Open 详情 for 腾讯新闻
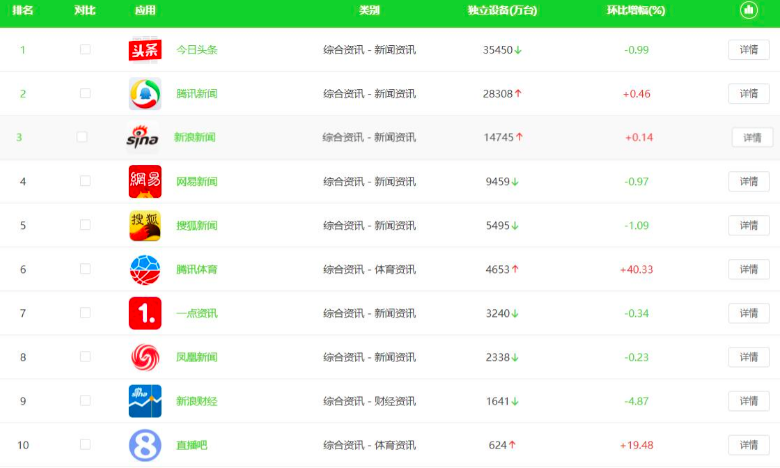This screenshot has width=780, height=468. (x=749, y=94)
